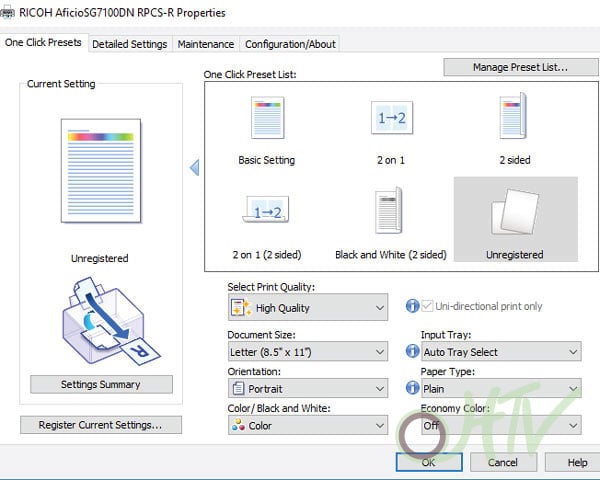This screenshot has width=600, height=480.
Task: Click info icon beside Paper Type
Action: coord(412,388)
